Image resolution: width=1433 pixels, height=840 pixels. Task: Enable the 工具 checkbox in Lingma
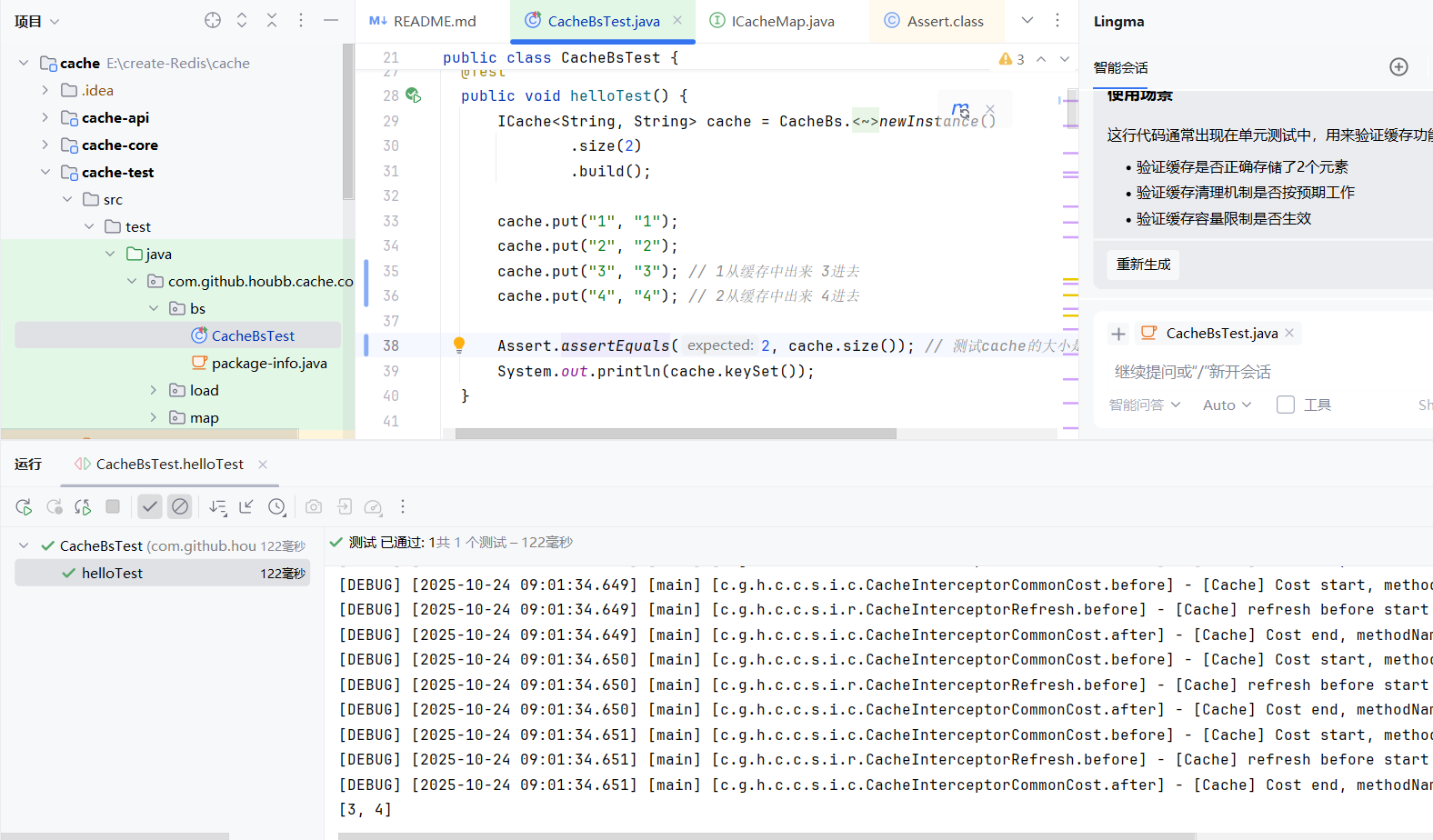1286,405
